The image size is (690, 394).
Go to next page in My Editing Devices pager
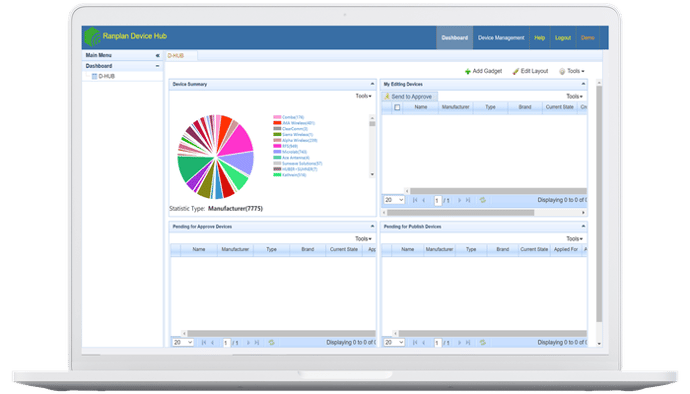click(x=459, y=200)
